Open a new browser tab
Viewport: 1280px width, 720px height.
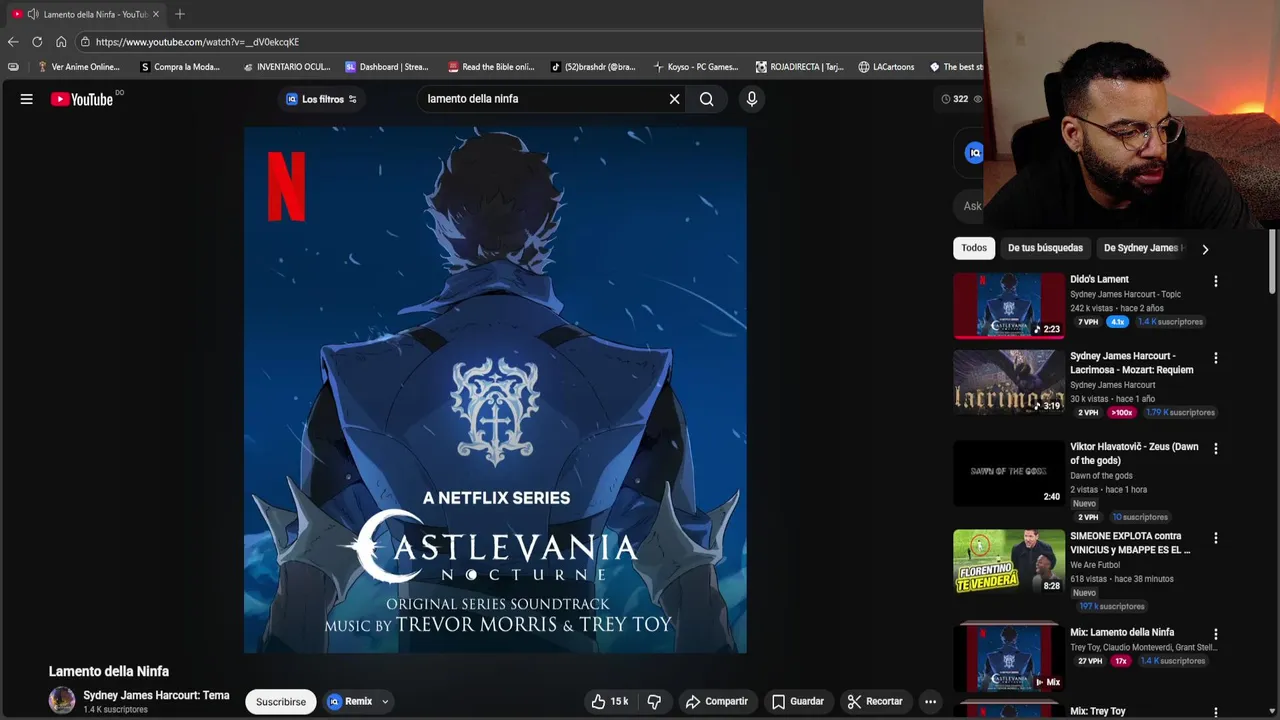(x=180, y=14)
